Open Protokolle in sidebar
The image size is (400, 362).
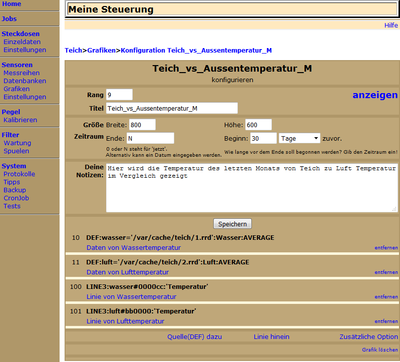(19, 174)
